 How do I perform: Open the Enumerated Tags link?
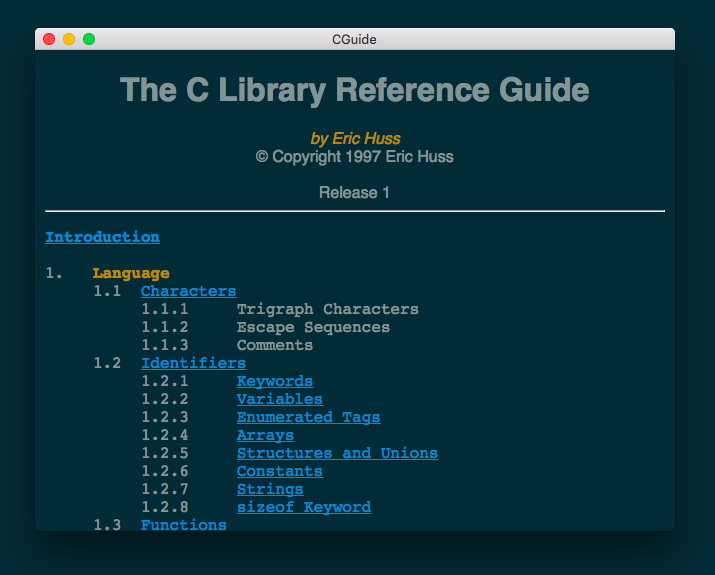point(308,417)
